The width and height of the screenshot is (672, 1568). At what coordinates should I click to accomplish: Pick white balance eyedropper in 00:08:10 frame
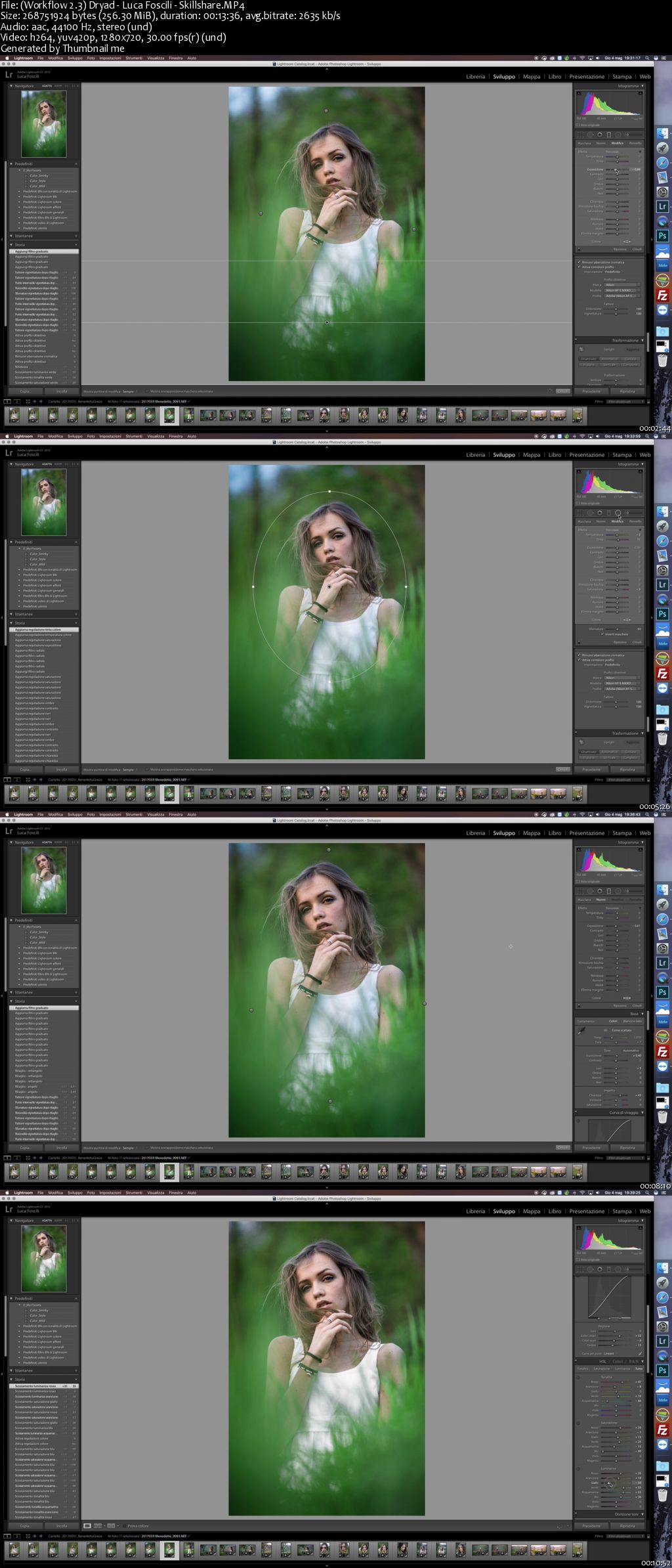[581, 1031]
